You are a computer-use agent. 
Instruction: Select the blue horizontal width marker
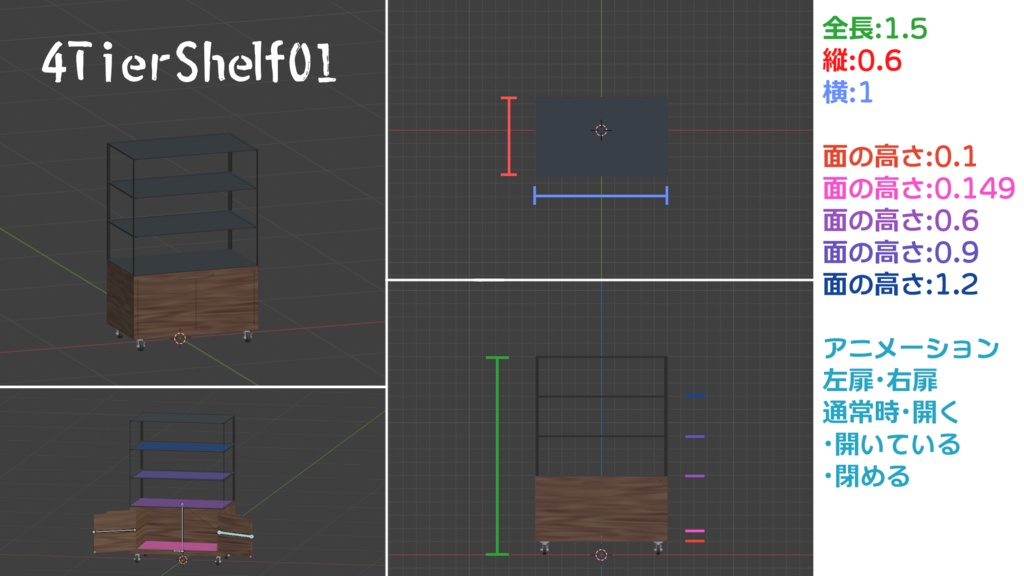pos(600,195)
